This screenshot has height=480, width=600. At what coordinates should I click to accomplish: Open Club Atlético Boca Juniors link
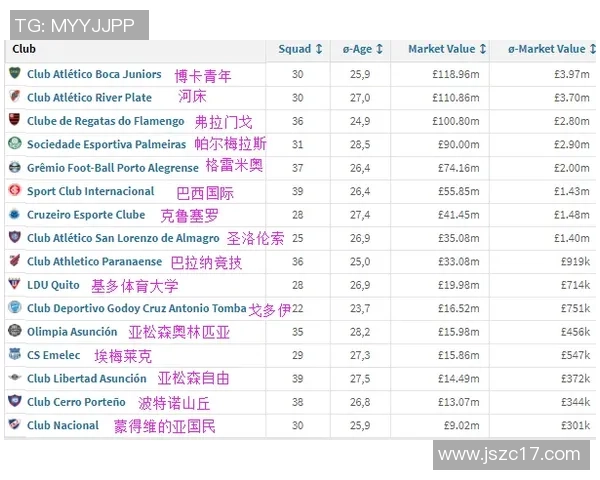94,74
